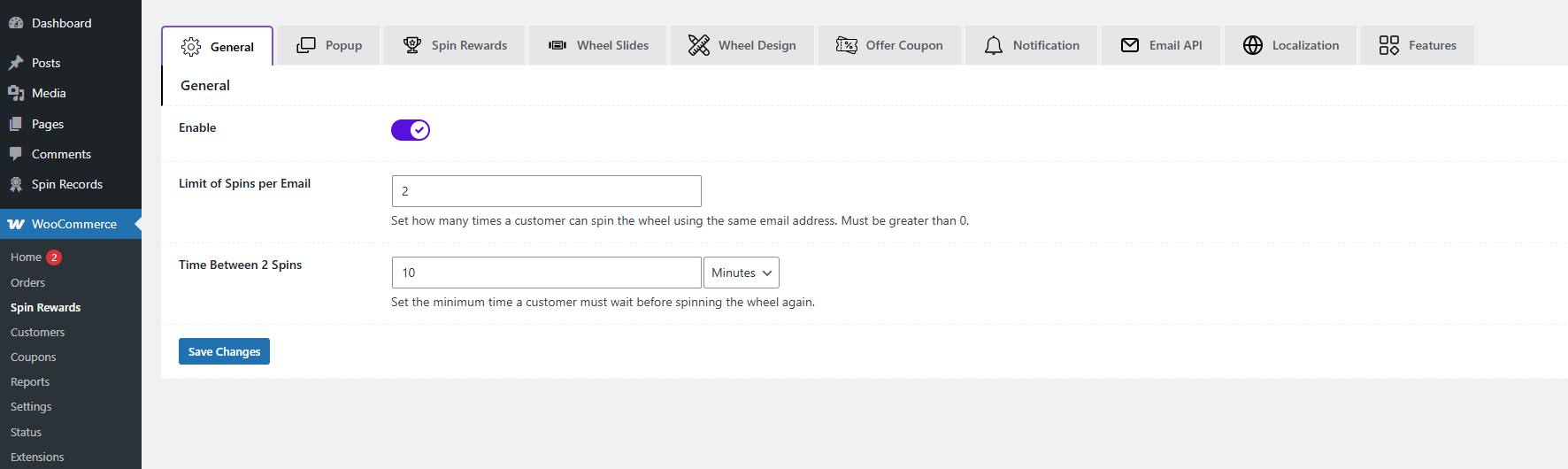Viewport: 1568px width, 469px height.
Task: Toggle the Enable switch off
Action: click(411, 130)
